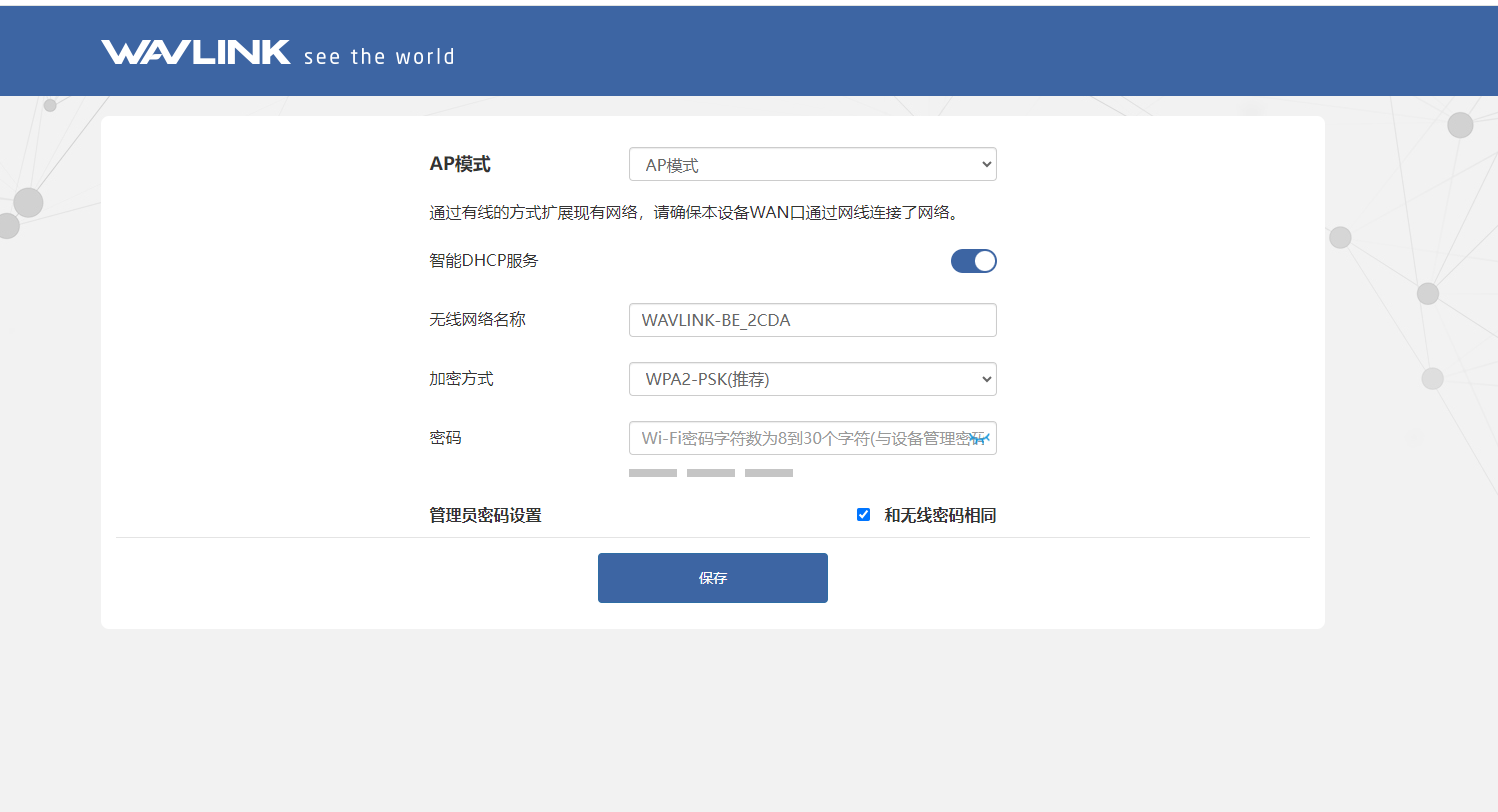Click the "see the world" tagline
The height and width of the screenshot is (812, 1498).
379,56
